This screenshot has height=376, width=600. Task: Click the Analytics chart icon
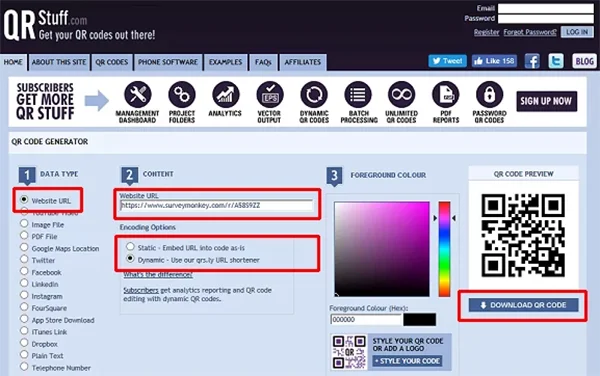(x=226, y=94)
